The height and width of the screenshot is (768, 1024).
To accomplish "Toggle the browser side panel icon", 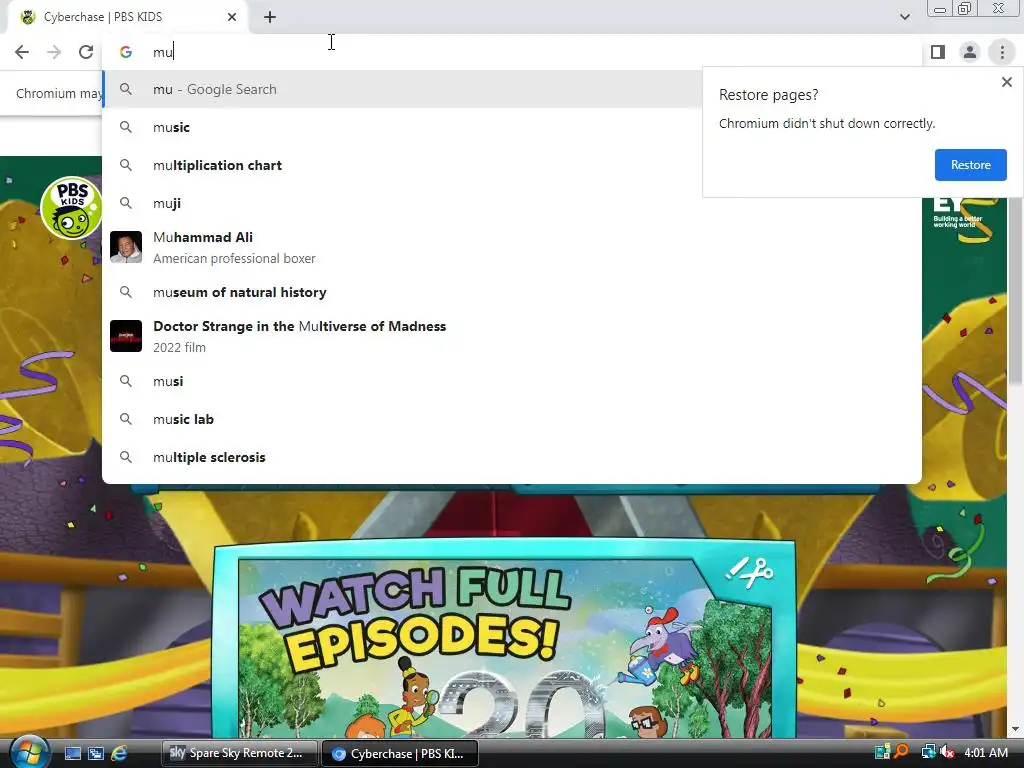I will point(938,52).
